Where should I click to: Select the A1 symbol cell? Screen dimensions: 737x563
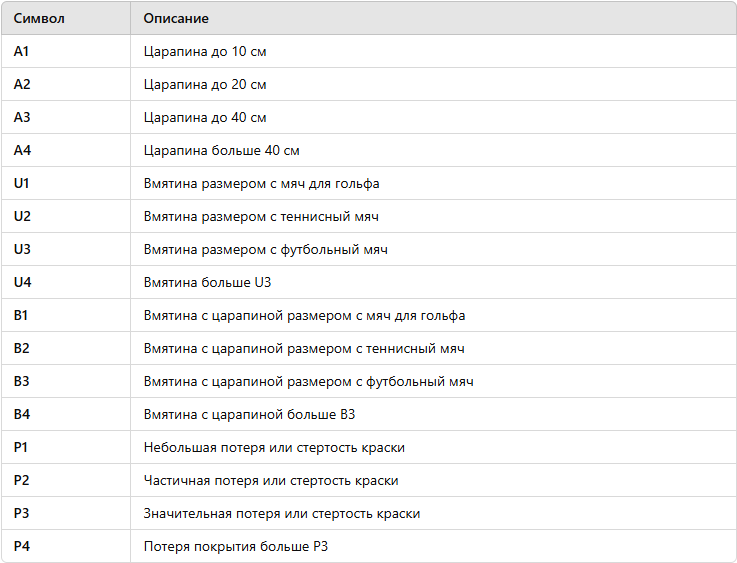coord(66,51)
